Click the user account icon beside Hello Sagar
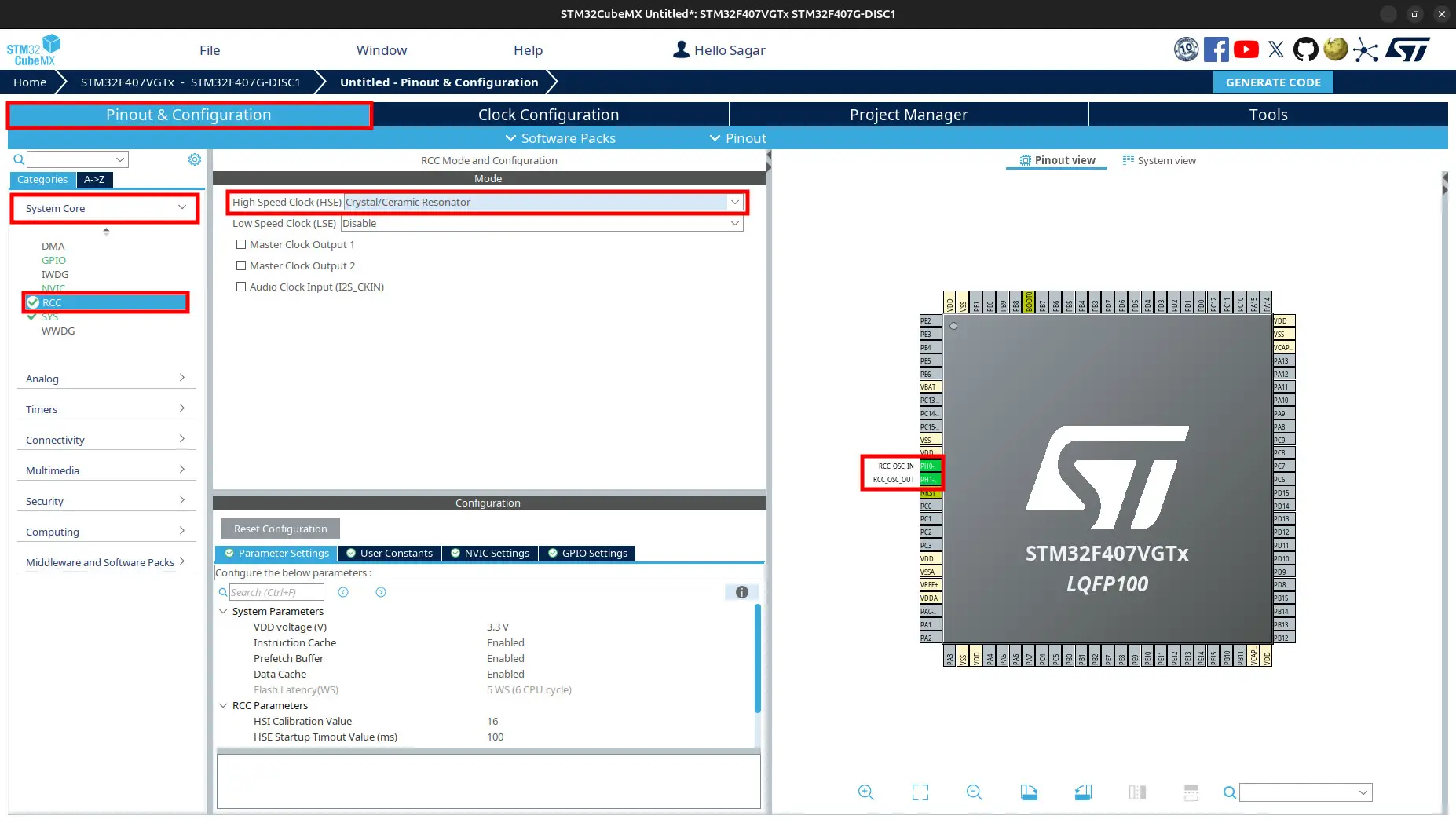The width and height of the screenshot is (1456, 823). click(681, 49)
